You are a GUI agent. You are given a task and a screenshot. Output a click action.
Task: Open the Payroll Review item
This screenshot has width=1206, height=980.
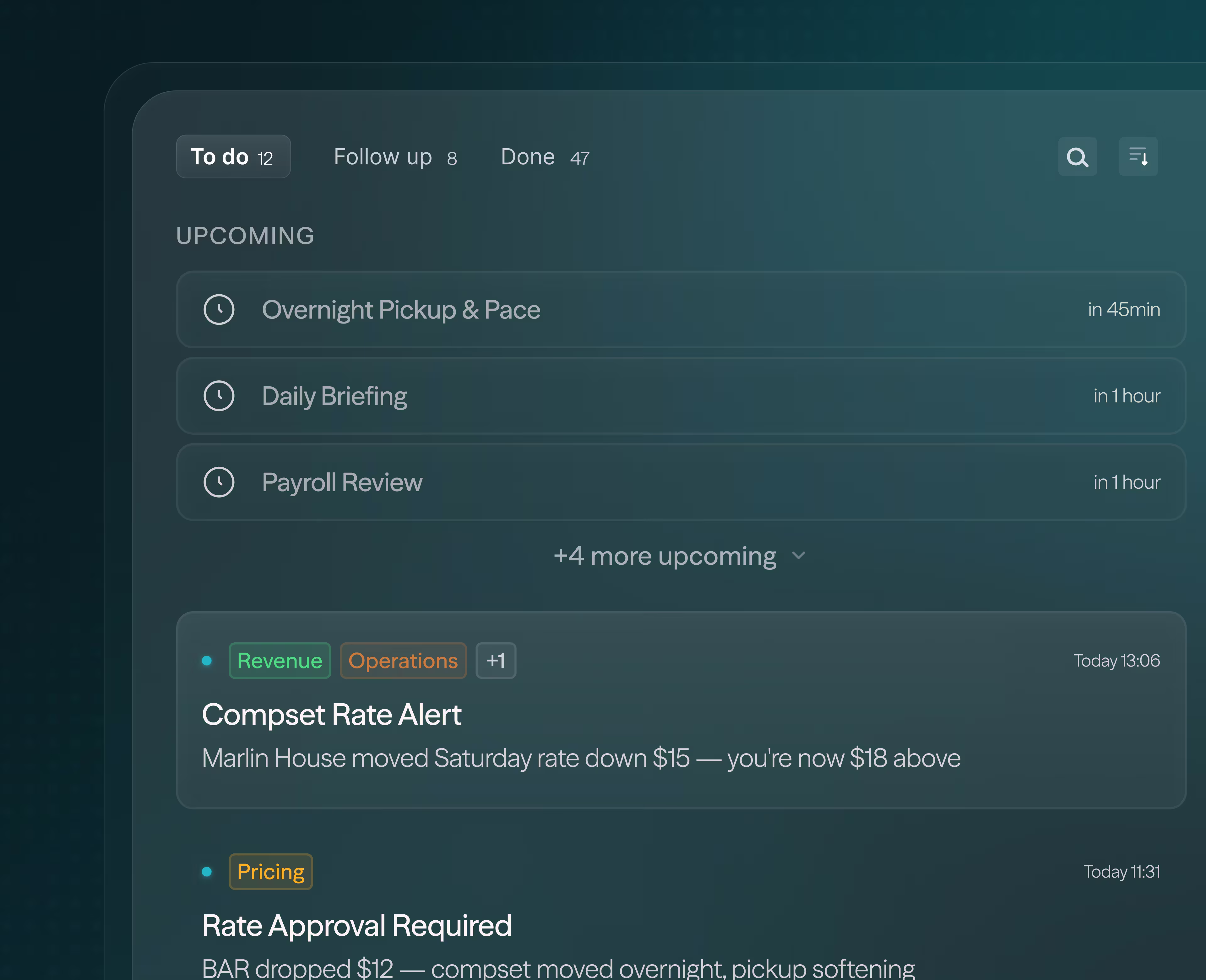click(x=681, y=482)
